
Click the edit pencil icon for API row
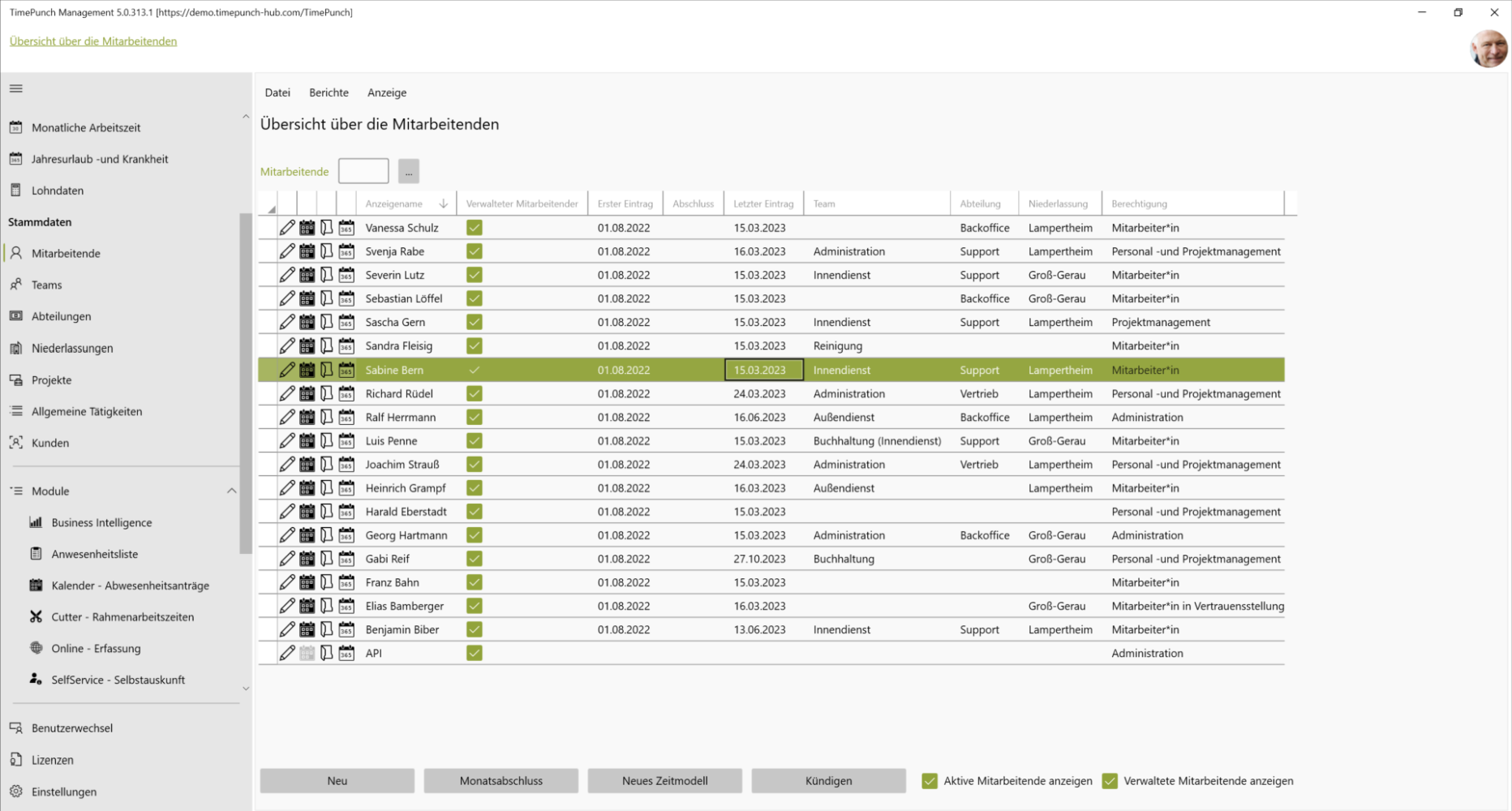(x=287, y=653)
